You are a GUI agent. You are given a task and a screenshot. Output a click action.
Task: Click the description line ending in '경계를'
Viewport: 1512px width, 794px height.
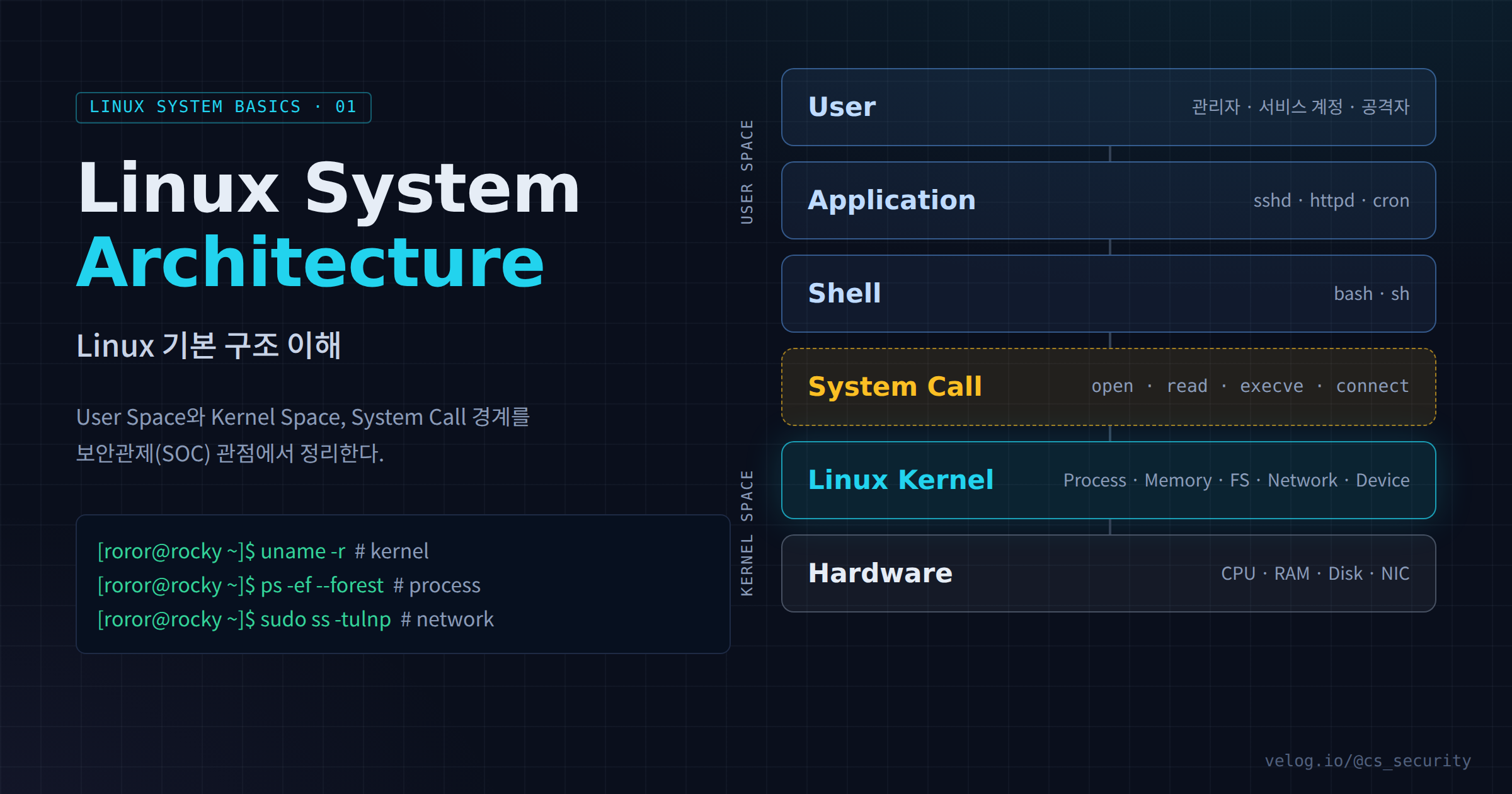coord(303,417)
